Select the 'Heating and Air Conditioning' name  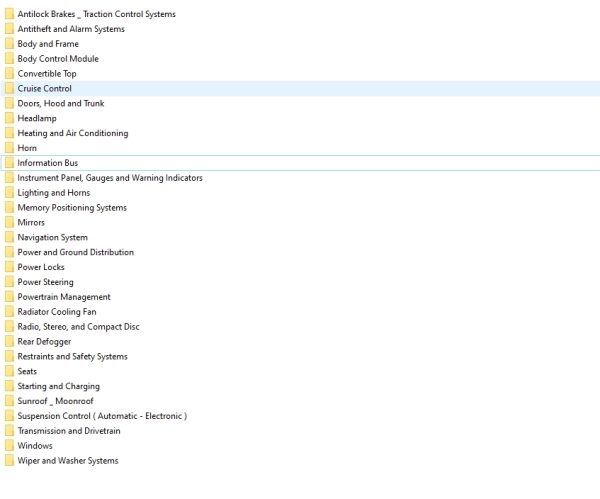(x=73, y=134)
